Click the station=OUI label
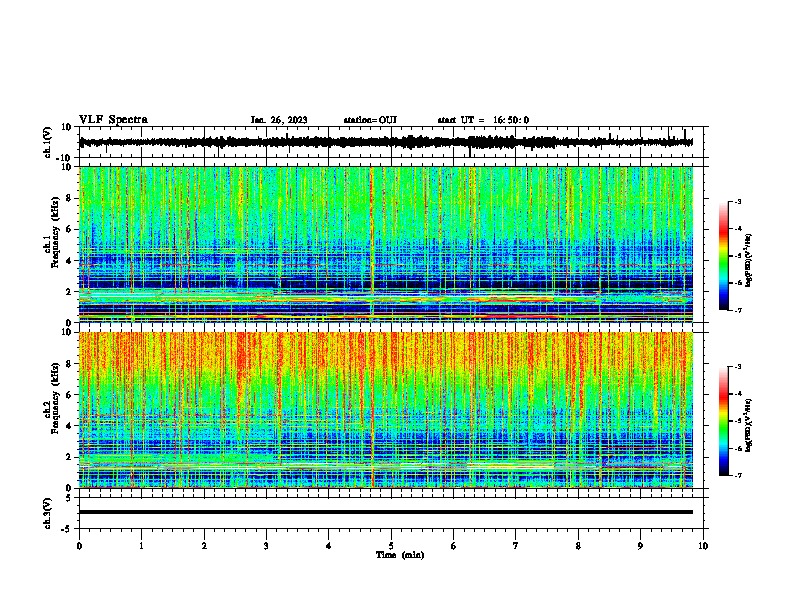 tap(370, 120)
